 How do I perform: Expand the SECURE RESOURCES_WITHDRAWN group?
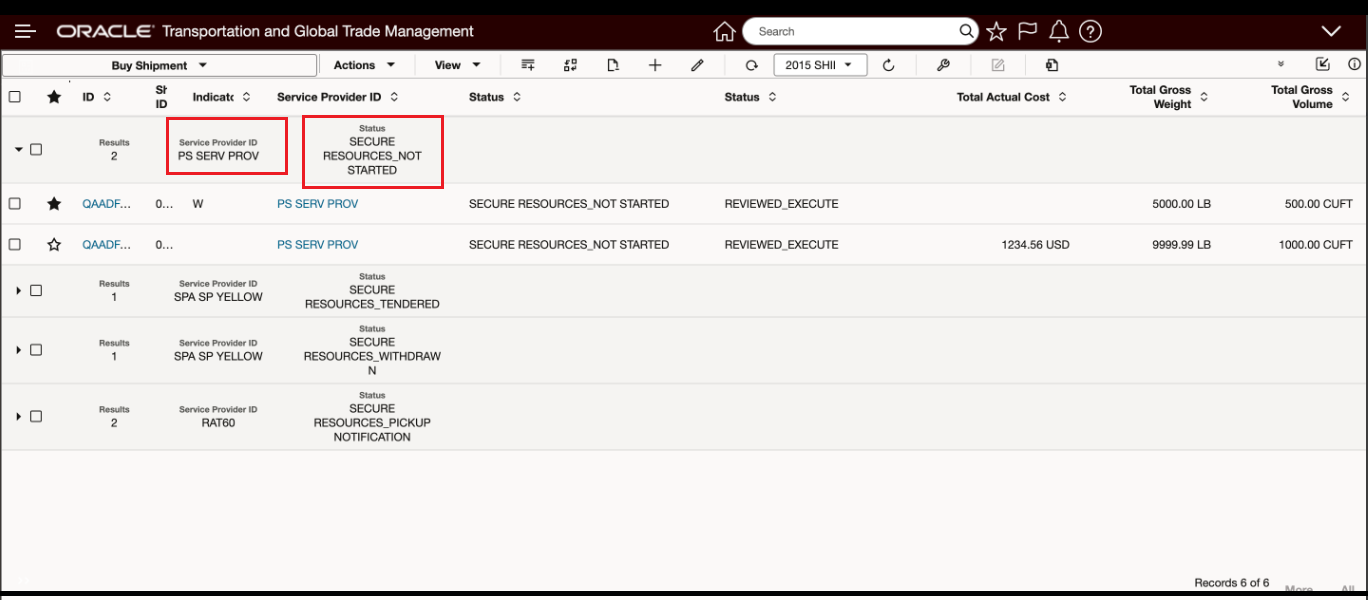pos(18,350)
